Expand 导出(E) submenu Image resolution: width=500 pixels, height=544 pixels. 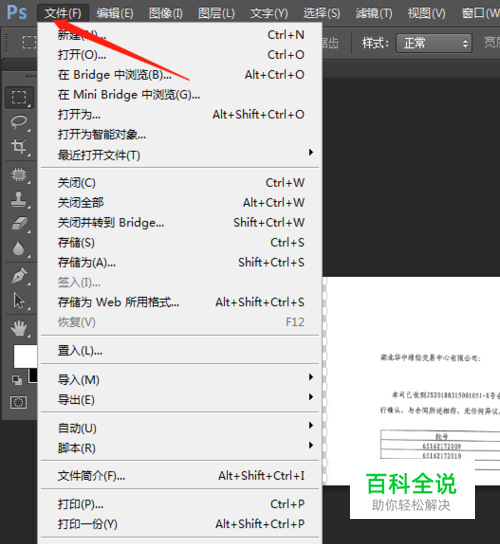tap(180, 400)
